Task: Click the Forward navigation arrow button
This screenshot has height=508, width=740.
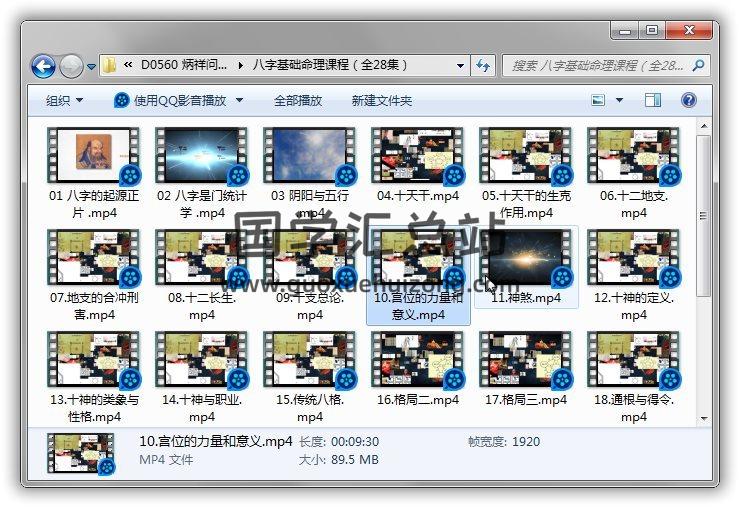Action: 71,67
